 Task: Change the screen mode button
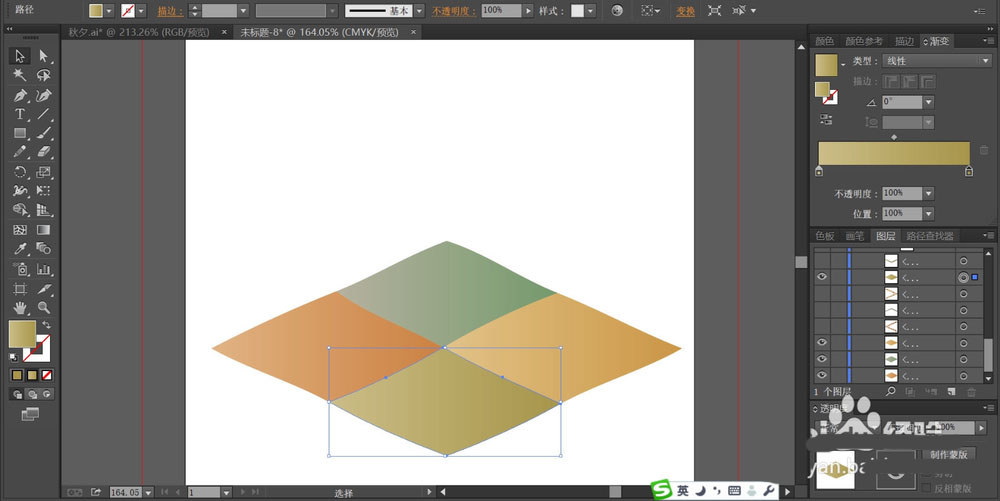tap(30, 414)
